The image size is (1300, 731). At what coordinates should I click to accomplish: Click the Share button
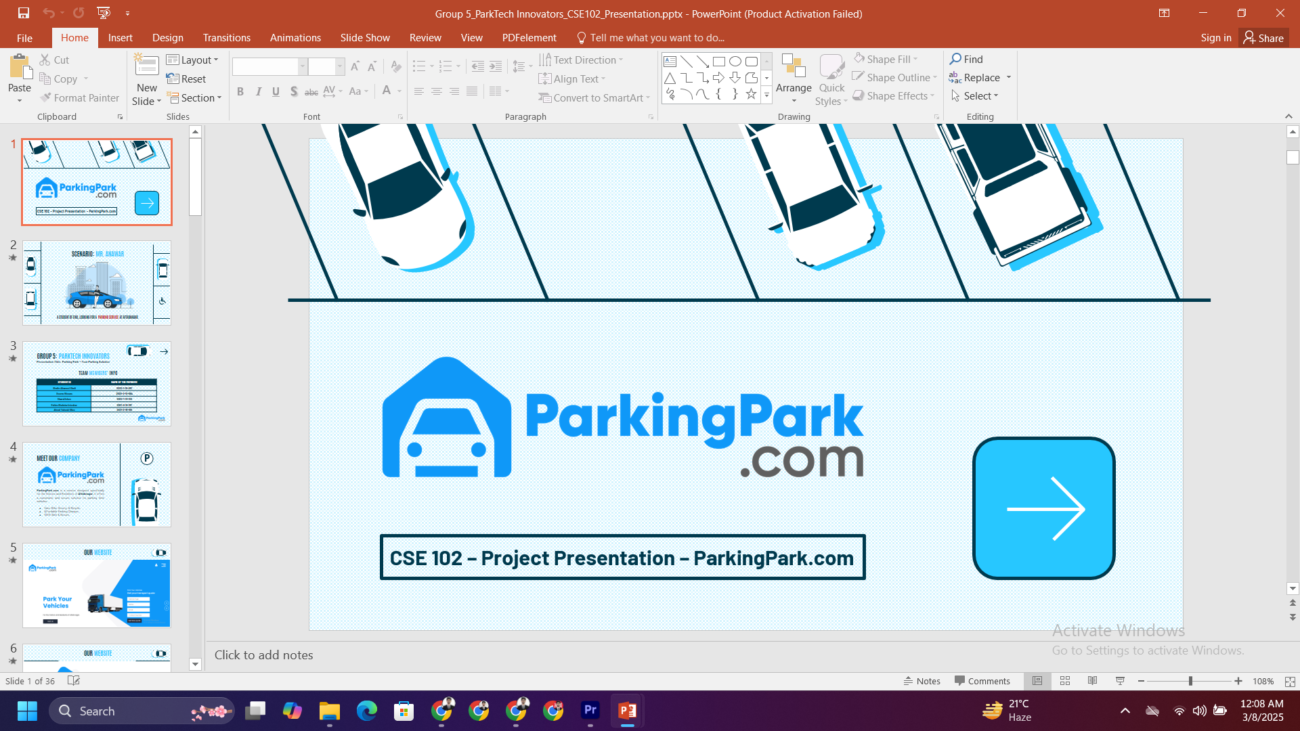[1264, 38]
